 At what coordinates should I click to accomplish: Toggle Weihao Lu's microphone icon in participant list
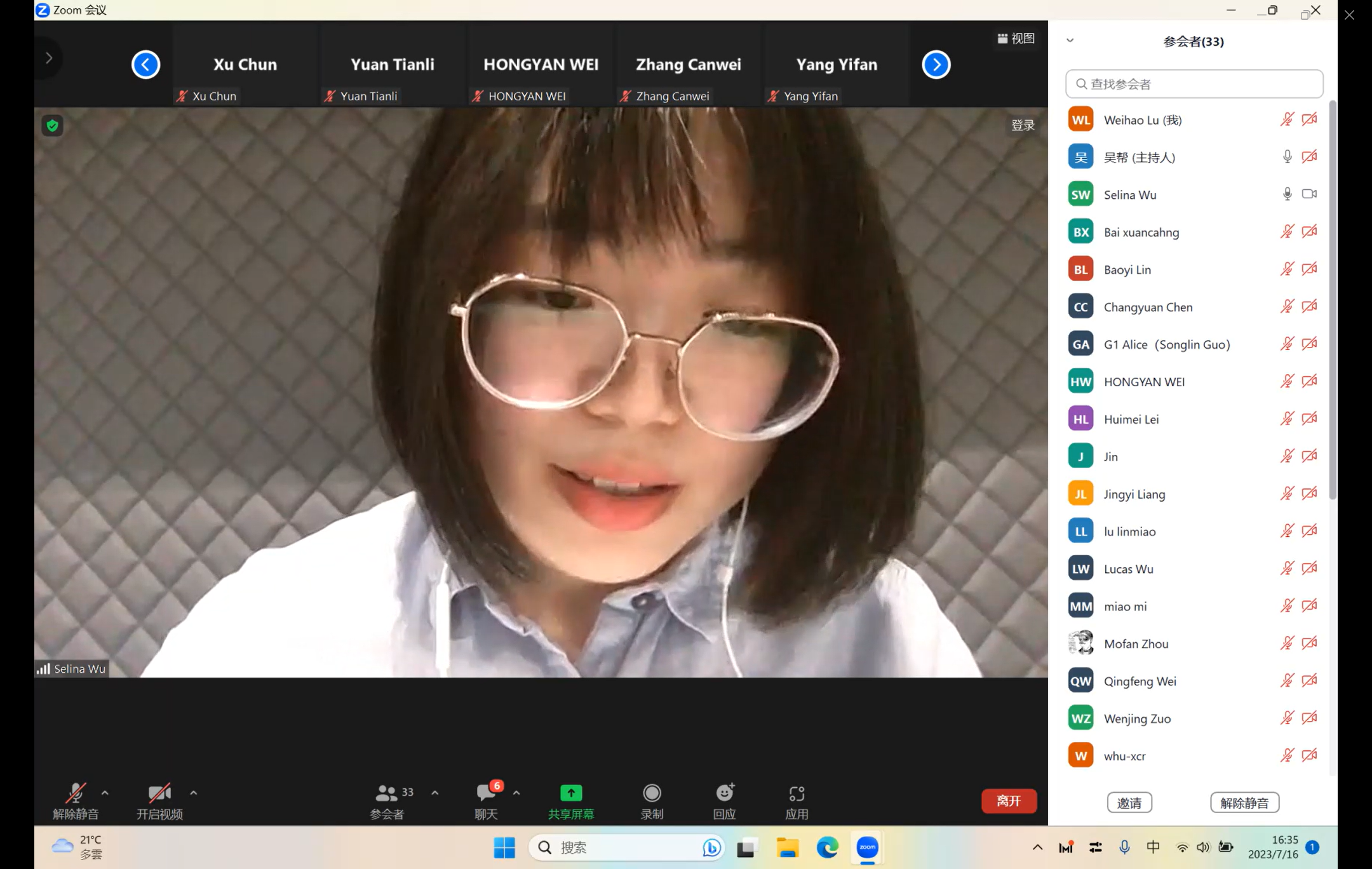coord(1287,119)
